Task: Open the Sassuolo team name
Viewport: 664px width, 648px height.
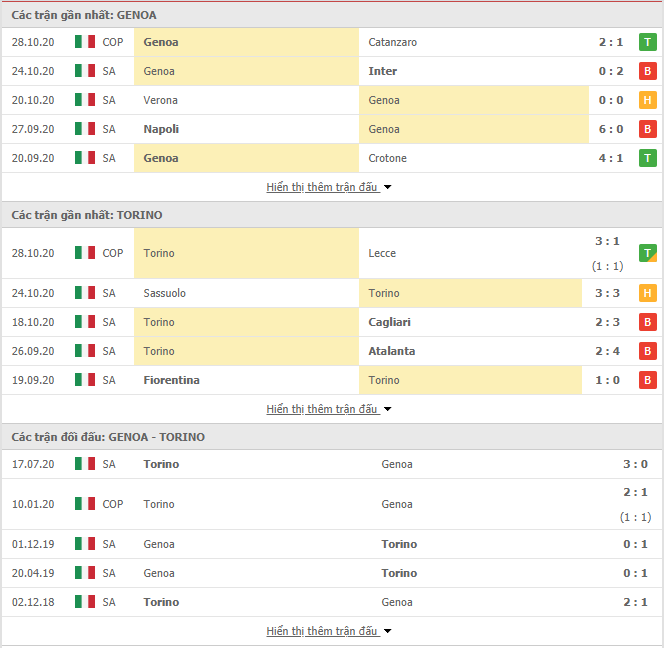Action: coord(165,293)
